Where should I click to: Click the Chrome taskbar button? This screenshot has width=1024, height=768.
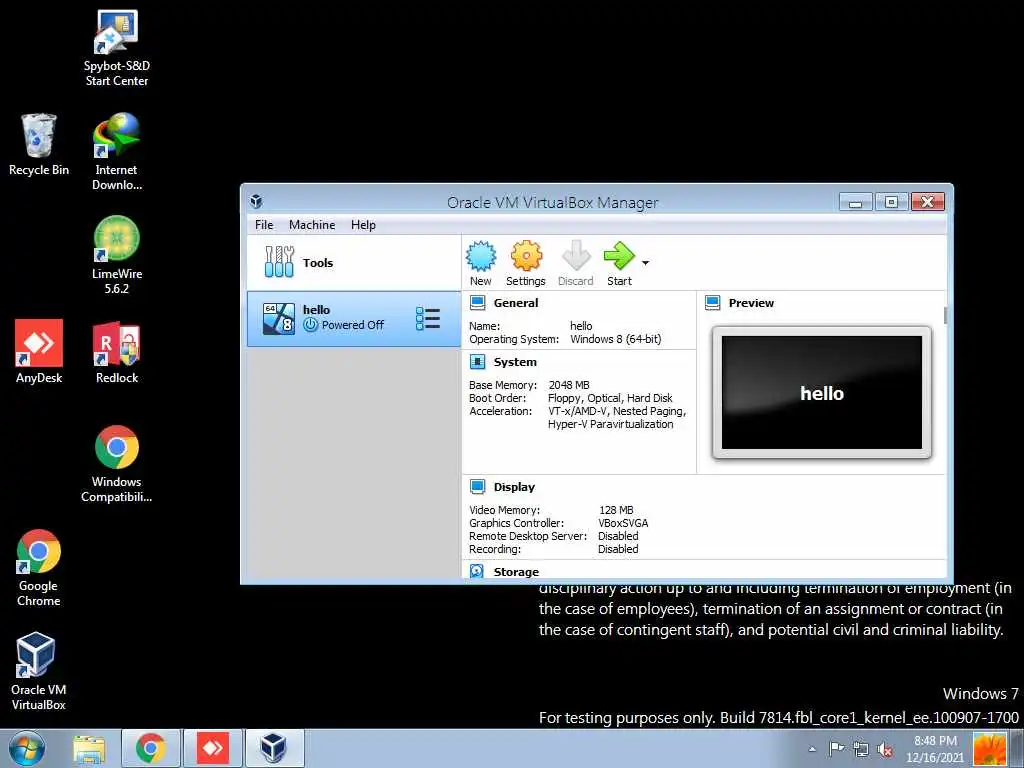point(151,748)
